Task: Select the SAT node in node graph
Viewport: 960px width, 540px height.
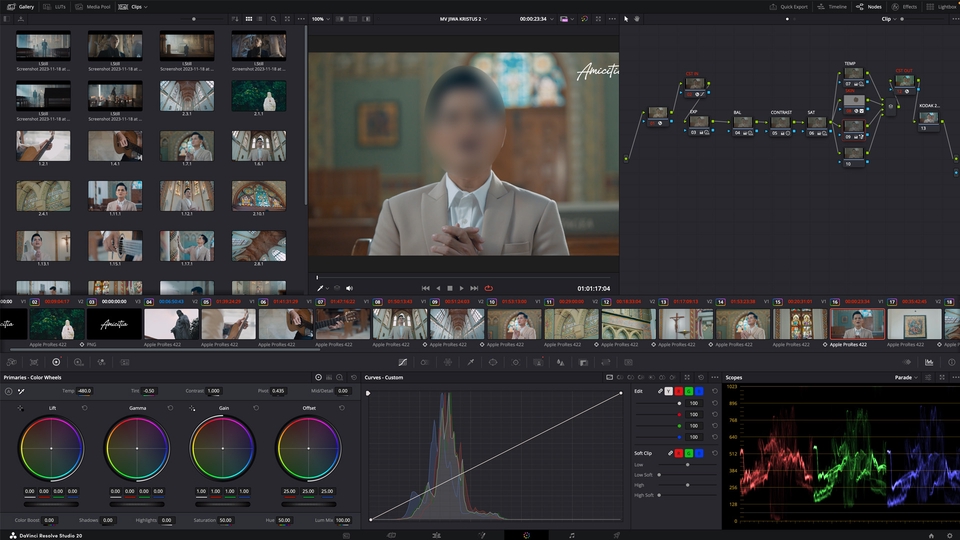Action: point(817,124)
